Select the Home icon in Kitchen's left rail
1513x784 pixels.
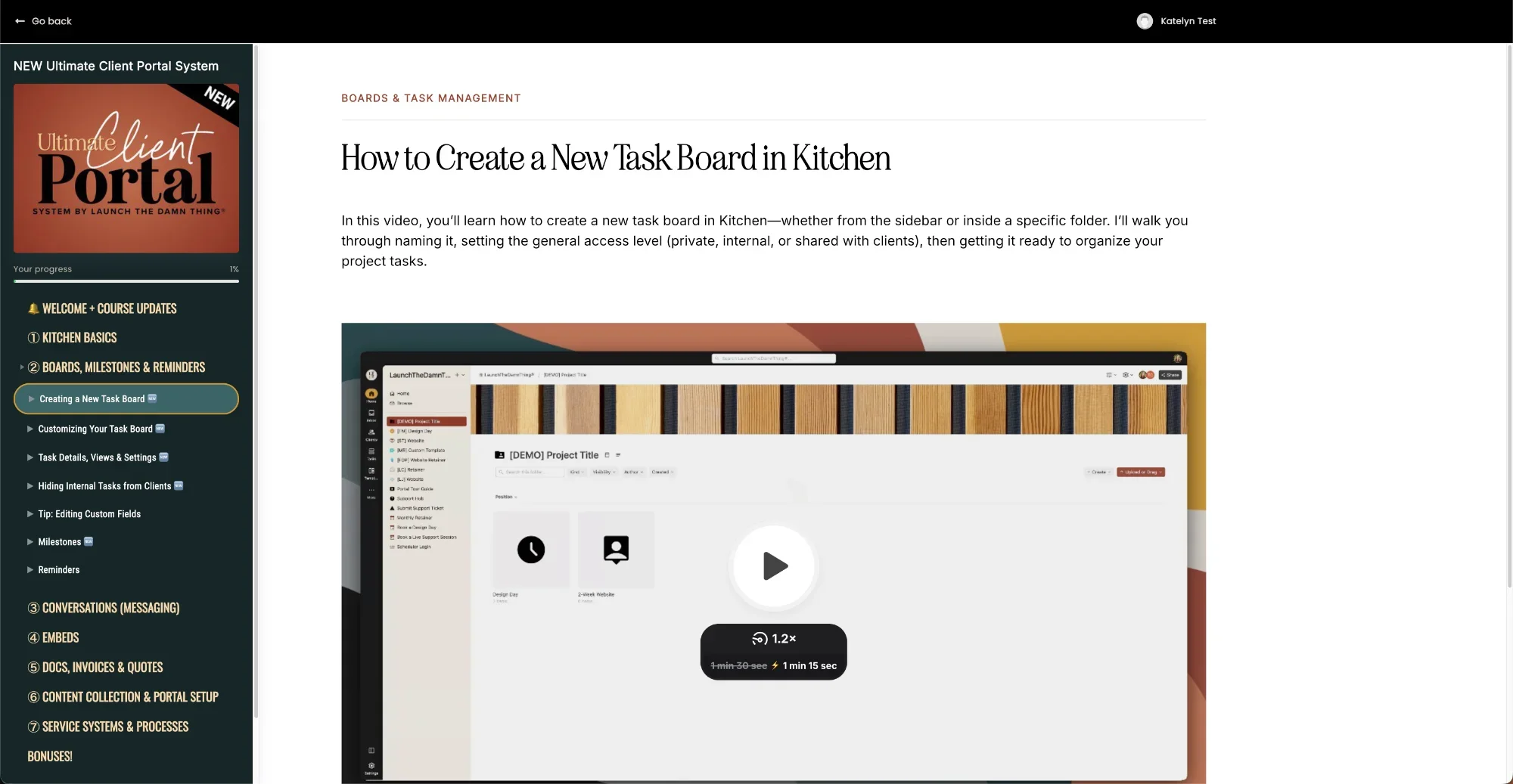pos(371,392)
